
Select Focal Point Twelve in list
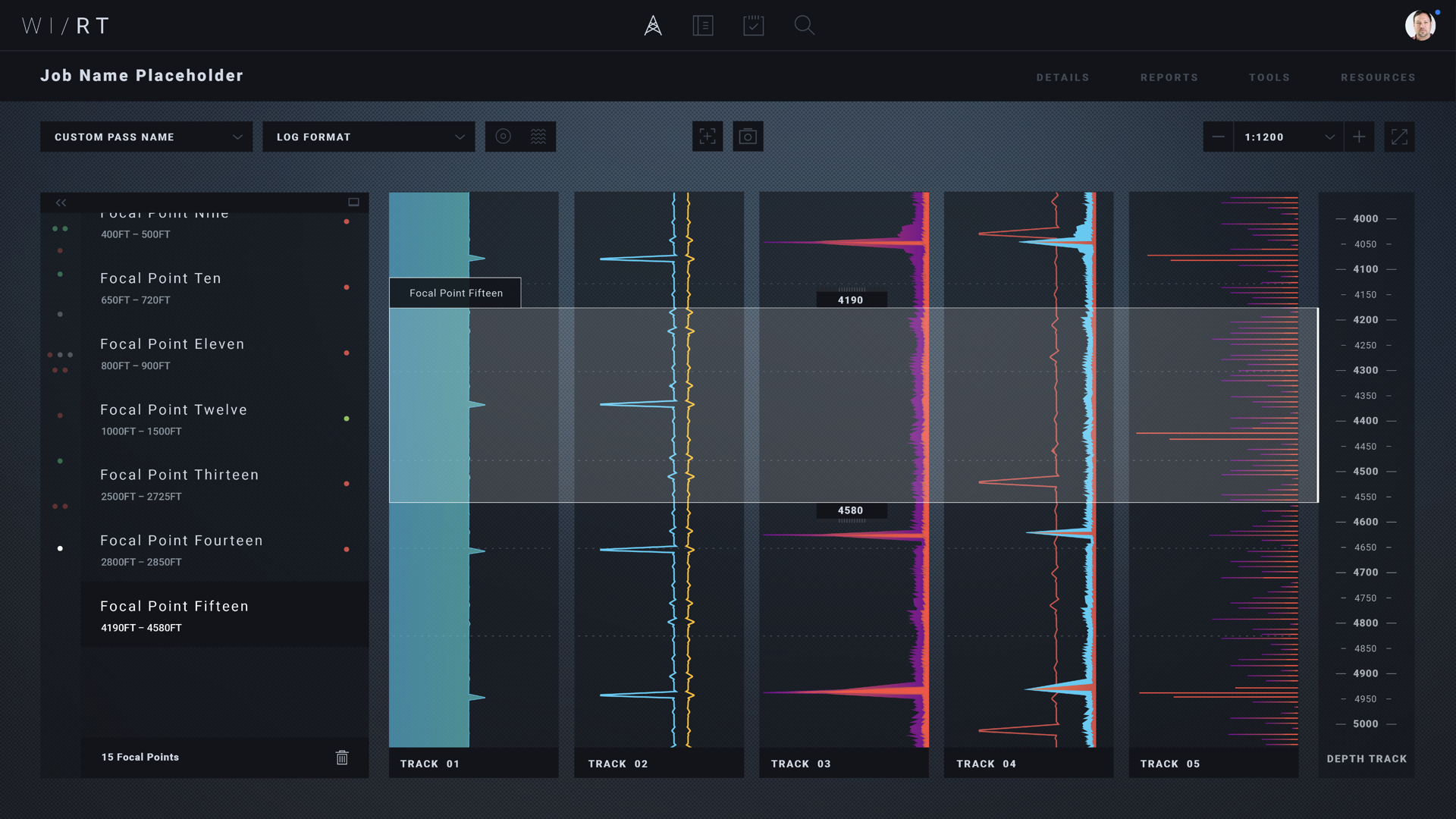(x=224, y=419)
